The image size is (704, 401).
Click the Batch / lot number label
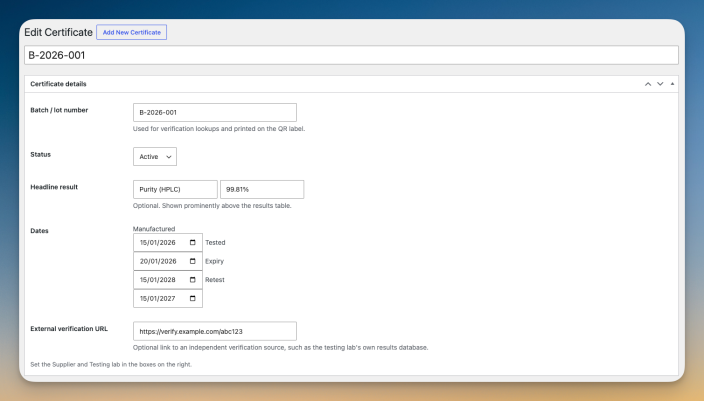click(59, 110)
